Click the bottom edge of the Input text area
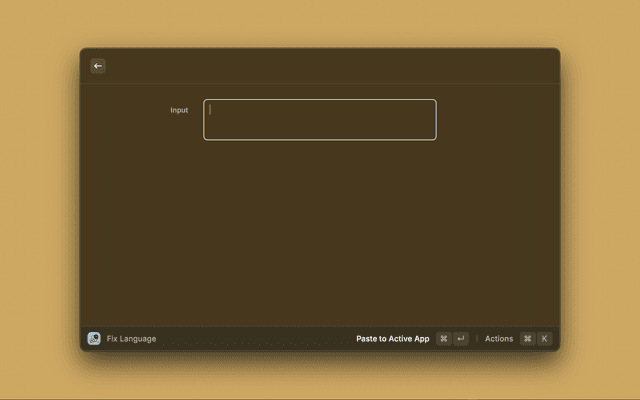 point(320,139)
